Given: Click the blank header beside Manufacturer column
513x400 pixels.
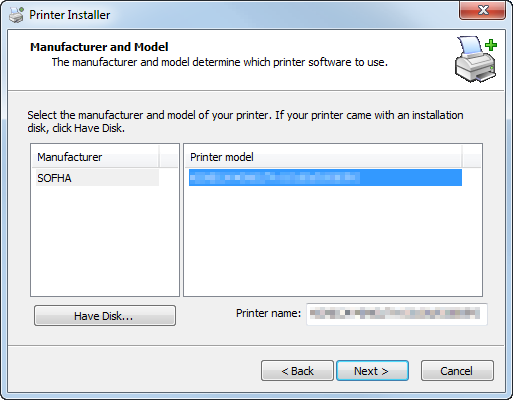Looking at the screenshot, I should pyautogui.click(x=169, y=157).
